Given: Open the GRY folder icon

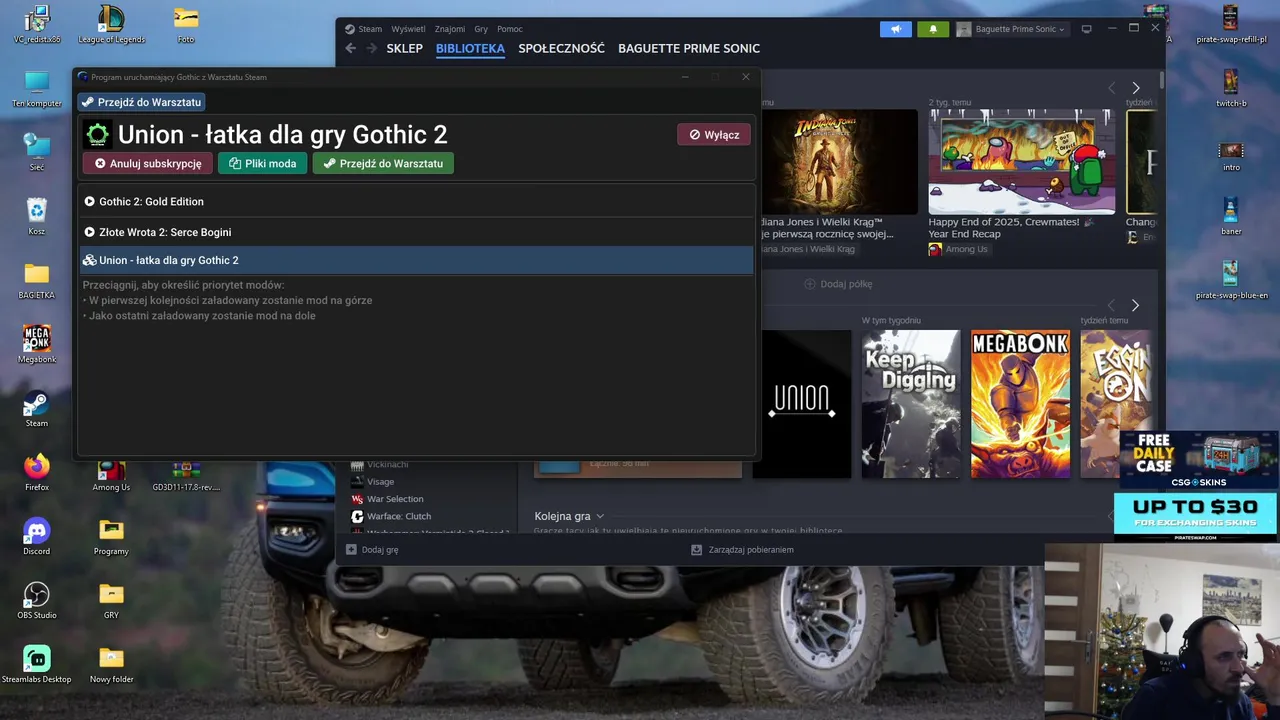Looking at the screenshot, I should point(111,600).
